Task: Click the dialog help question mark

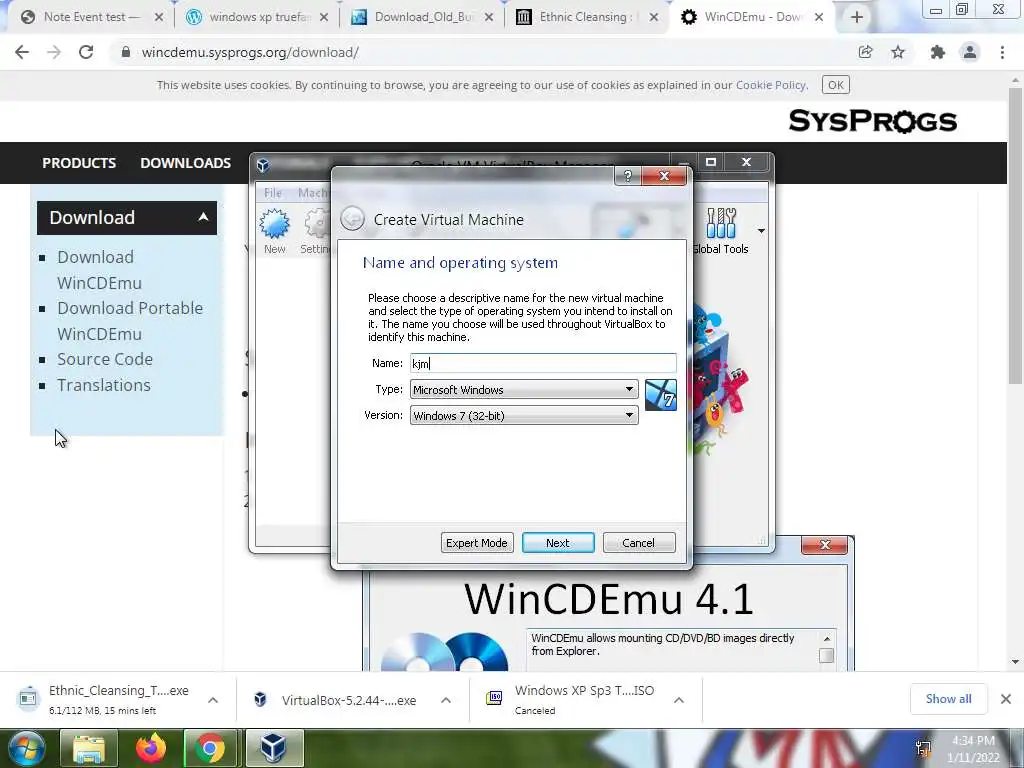Action: click(628, 176)
